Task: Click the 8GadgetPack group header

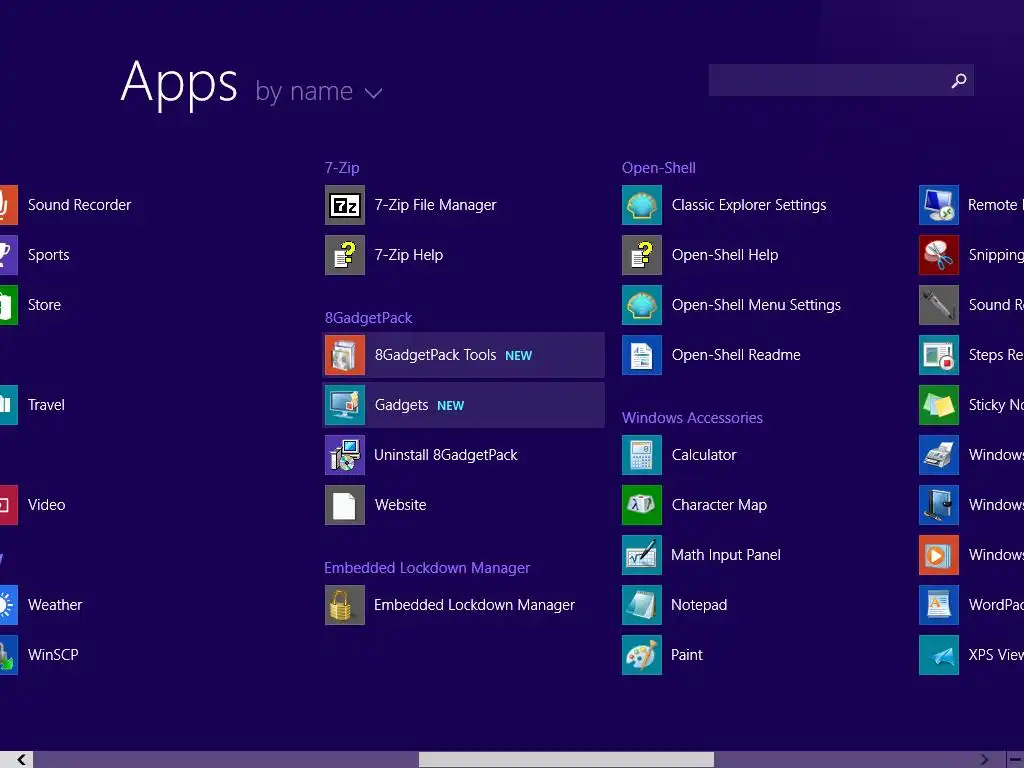Action: pos(368,318)
